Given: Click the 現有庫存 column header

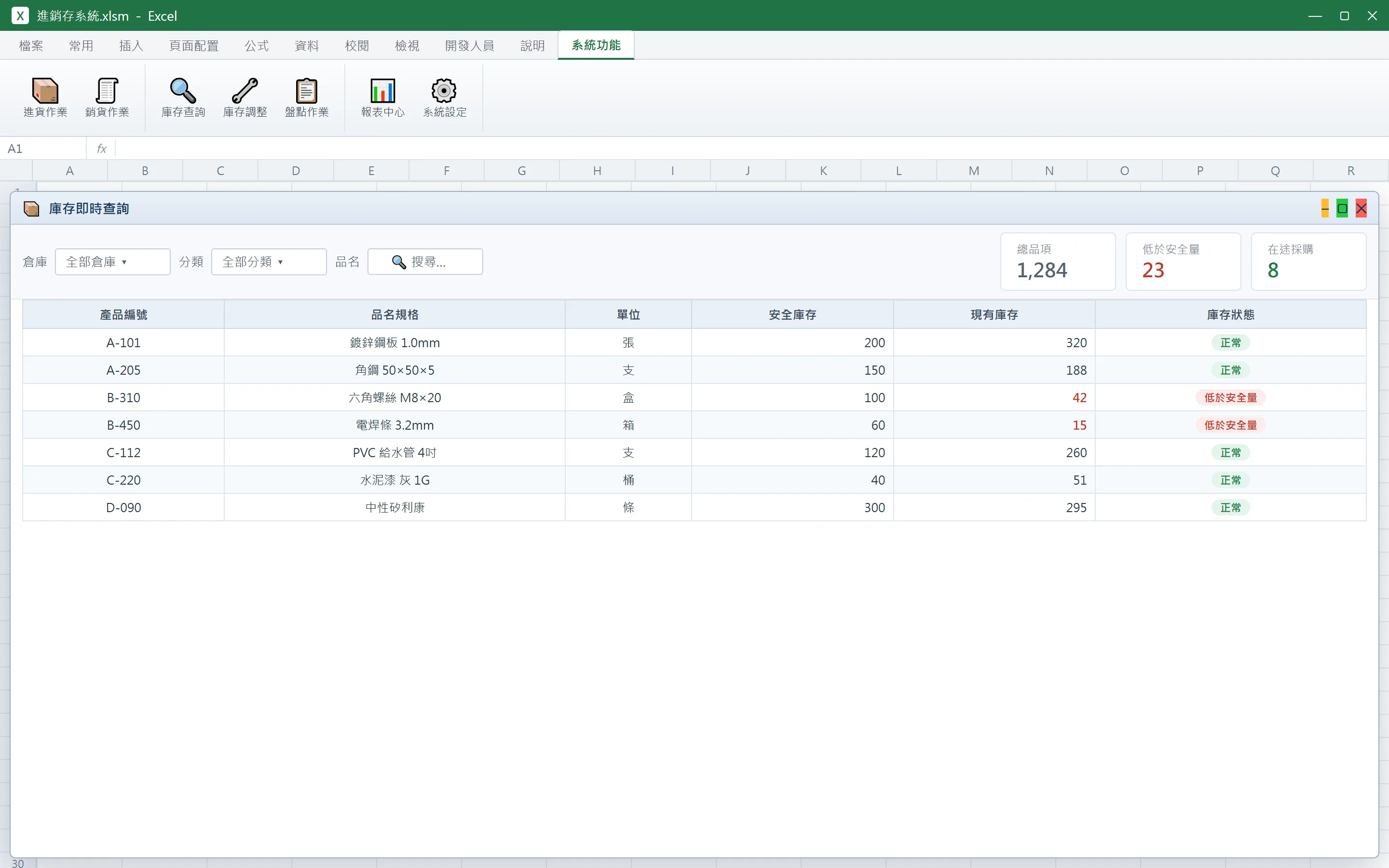Looking at the screenshot, I should click(x=994, y=314).
